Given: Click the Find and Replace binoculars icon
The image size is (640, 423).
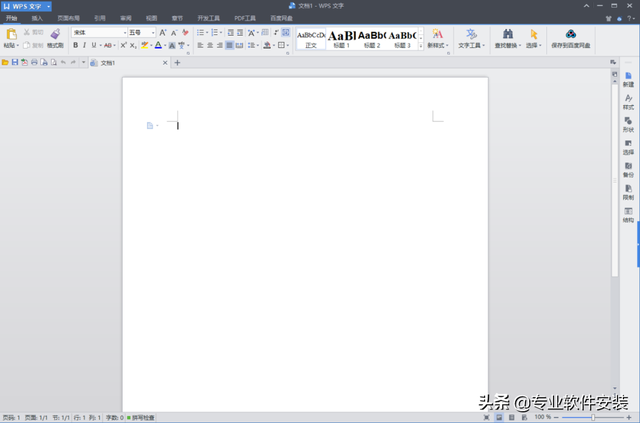Looking at the screenshot, I should (x=507, y=34).
